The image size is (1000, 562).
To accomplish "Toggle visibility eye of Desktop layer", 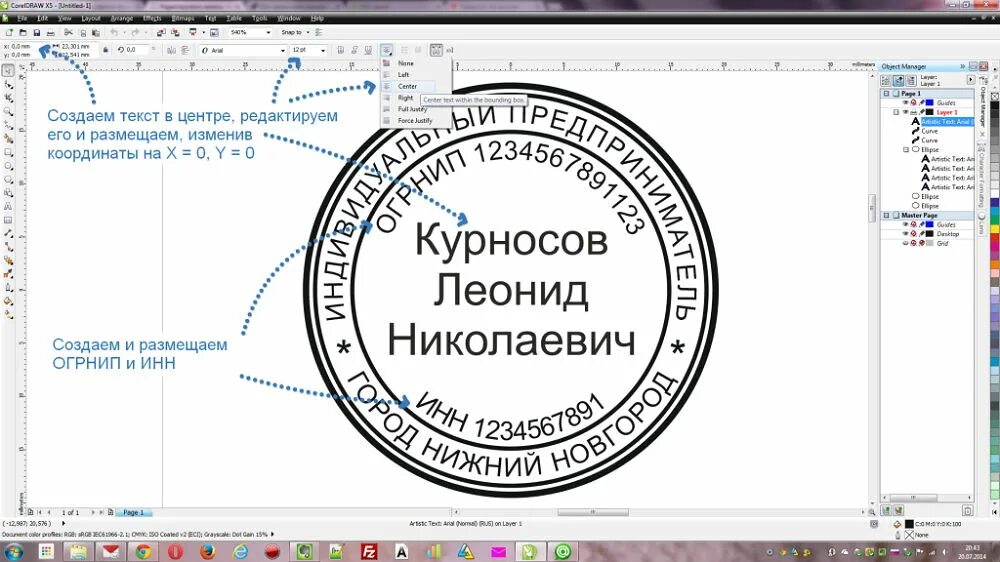I will (x=905, y=234).
